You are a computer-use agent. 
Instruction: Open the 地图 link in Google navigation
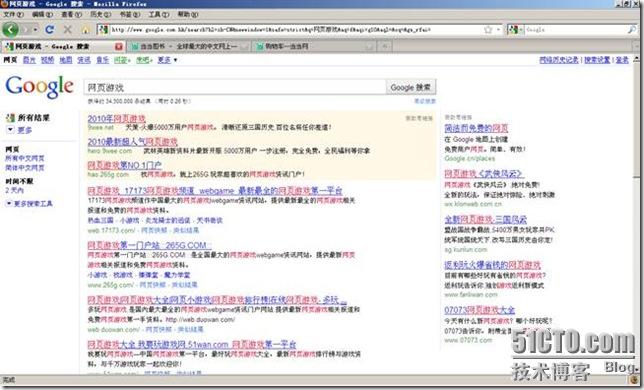coord(66,60)
